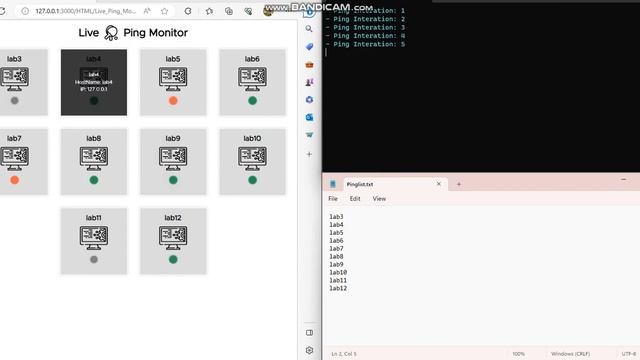This screenshot has width=640, height=360.
Task: Click Windows (CRLF) in Notepad status bar
Action: [570, 354]
